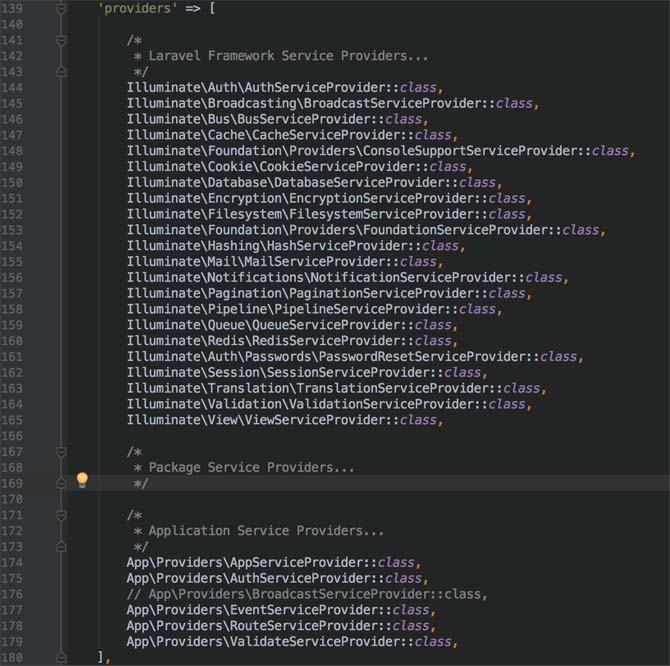The width and height of the screenshot is (670, 666).
Task: Click the yellow lightbulb intention icon
Action: click(82, 481)
